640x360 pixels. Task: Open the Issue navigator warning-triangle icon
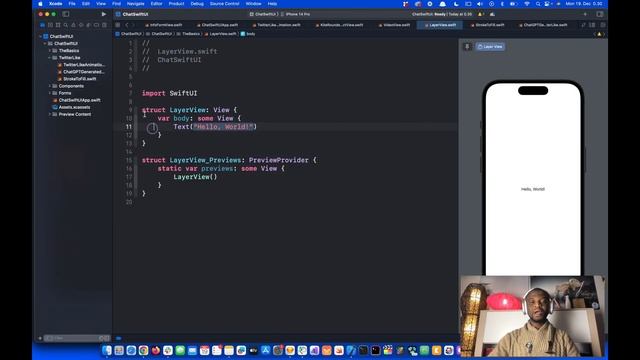coord(73,25)
